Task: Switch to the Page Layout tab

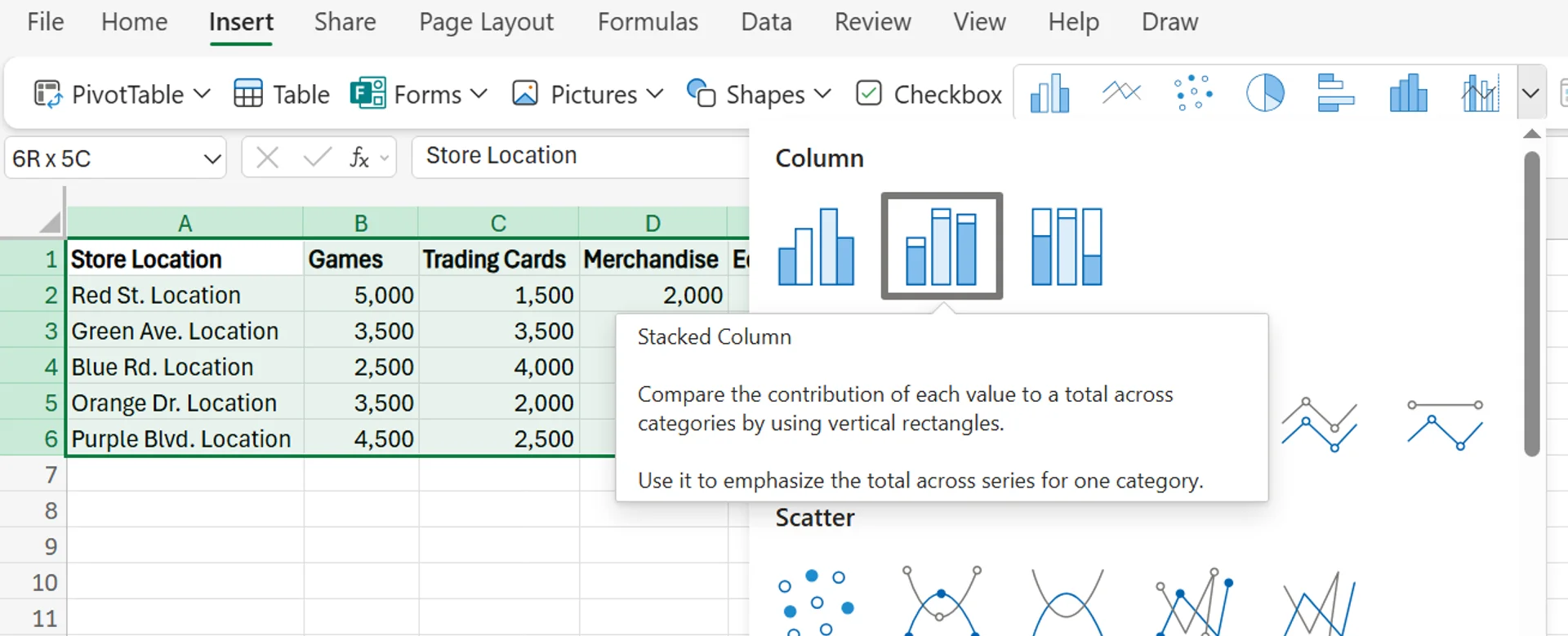Action: (x=486, y=22)
